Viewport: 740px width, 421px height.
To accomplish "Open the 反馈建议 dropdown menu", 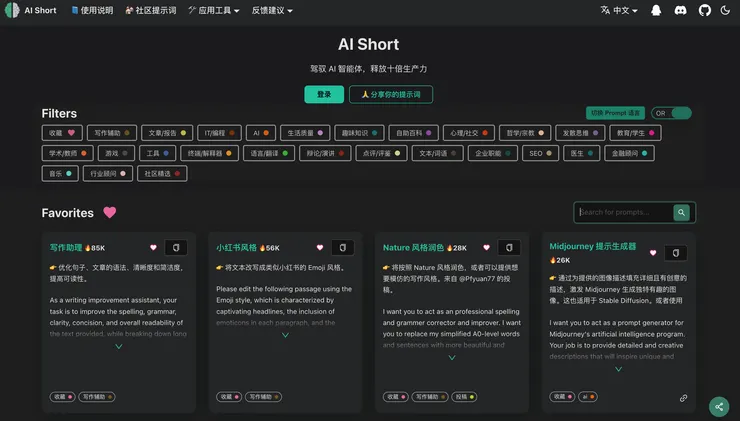I will pyautogui.click(x=272, y=10).
